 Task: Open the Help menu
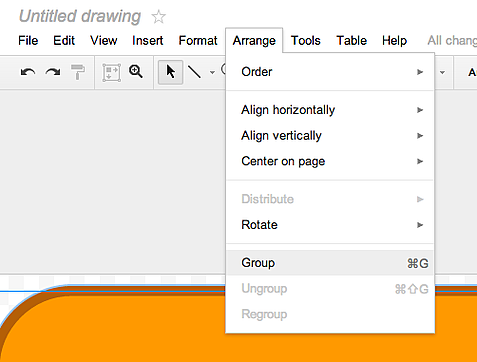[x=394, y=41]
